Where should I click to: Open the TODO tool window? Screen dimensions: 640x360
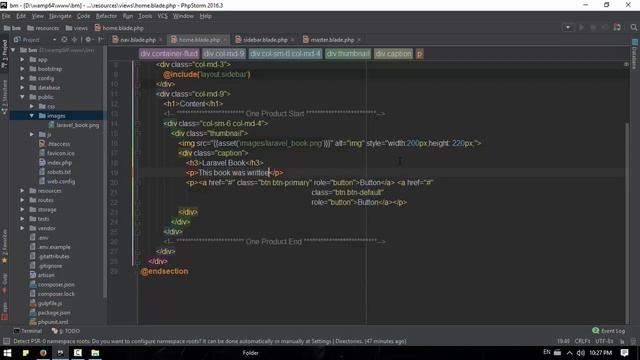(x=66, y=331)
